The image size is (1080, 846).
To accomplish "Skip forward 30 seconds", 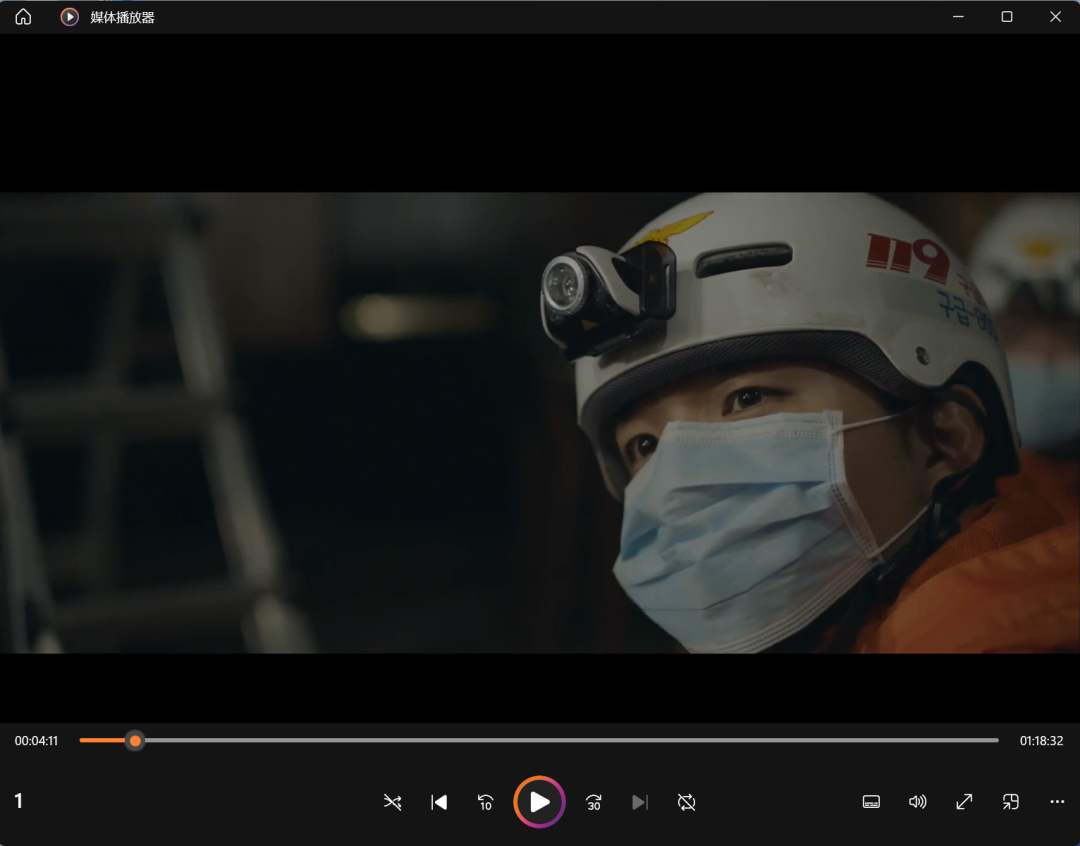I will (x=593, y=802).
